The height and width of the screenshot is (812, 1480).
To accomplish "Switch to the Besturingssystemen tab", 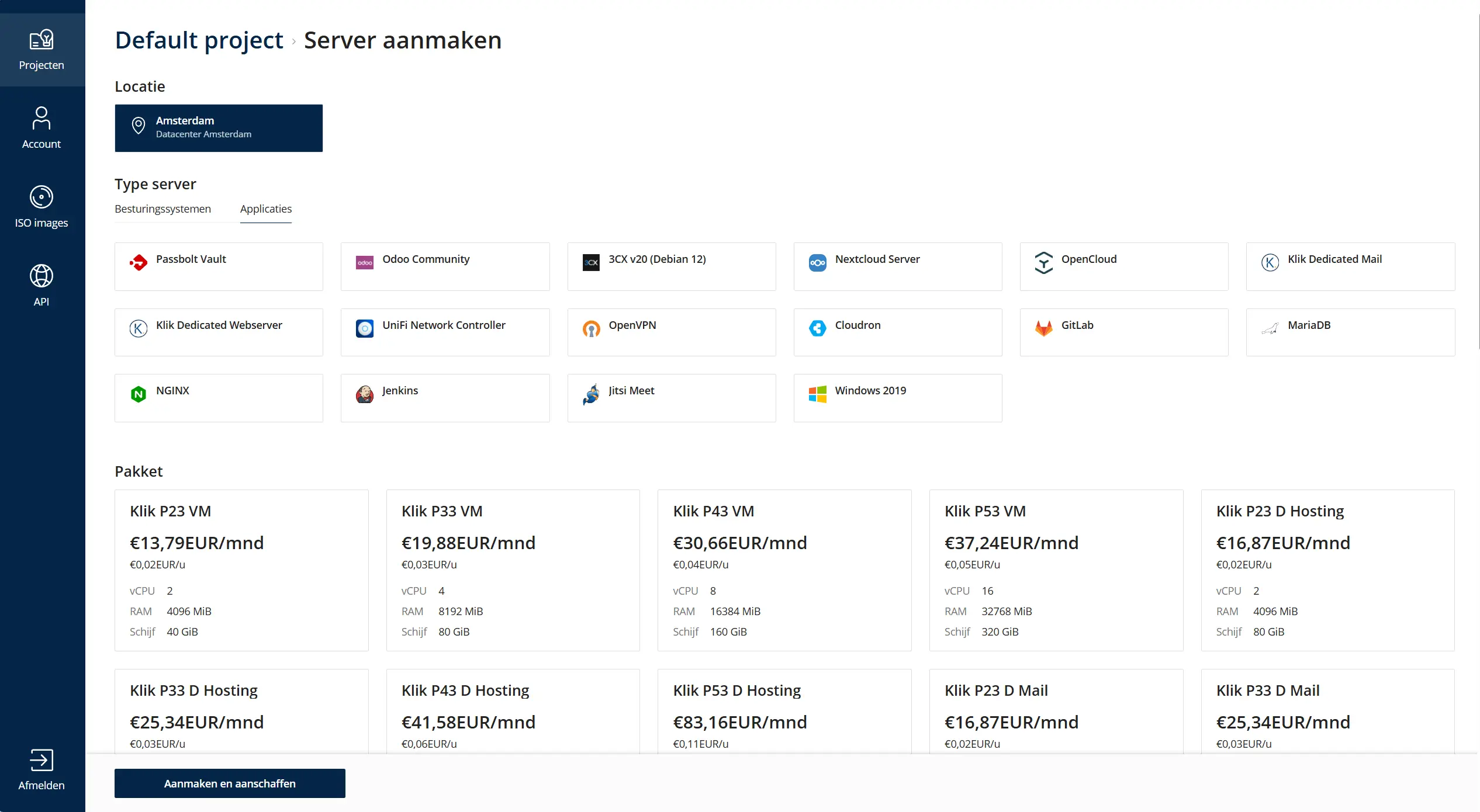I will pos(162,209).
